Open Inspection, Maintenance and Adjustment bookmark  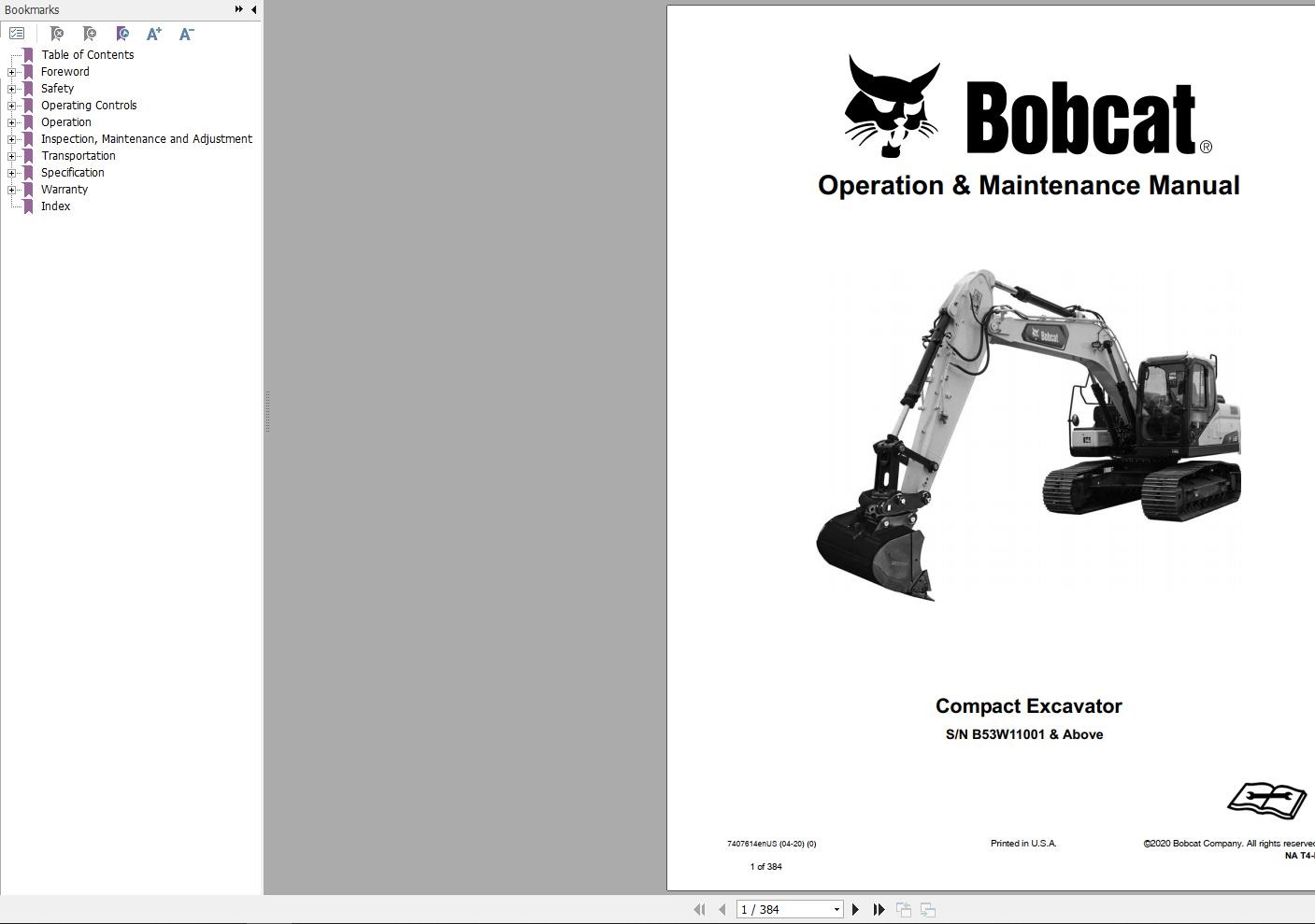point(147,139)
